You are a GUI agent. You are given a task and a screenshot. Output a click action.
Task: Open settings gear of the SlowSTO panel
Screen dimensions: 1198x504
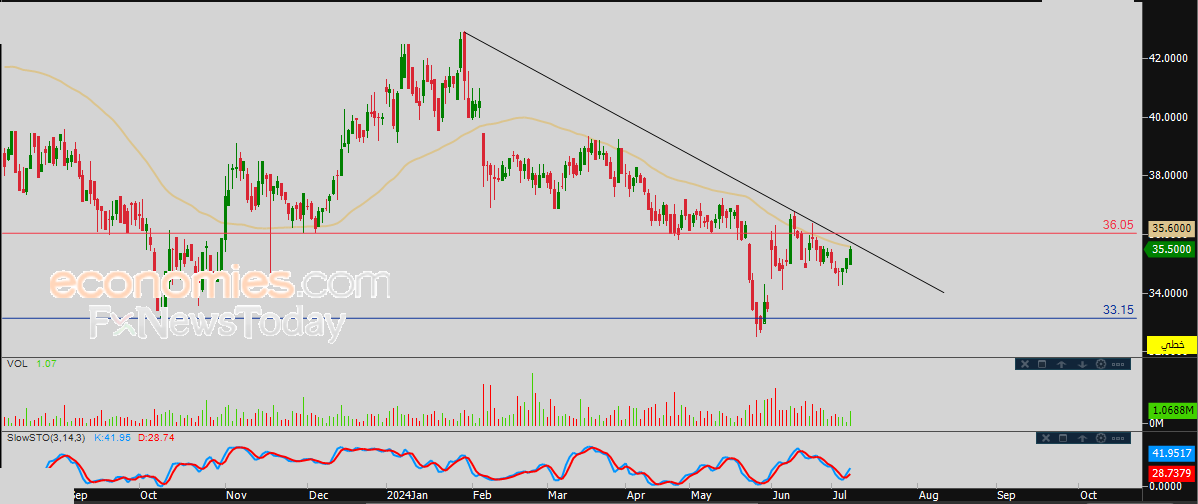pyautogui.click(x=1101, y=438)
